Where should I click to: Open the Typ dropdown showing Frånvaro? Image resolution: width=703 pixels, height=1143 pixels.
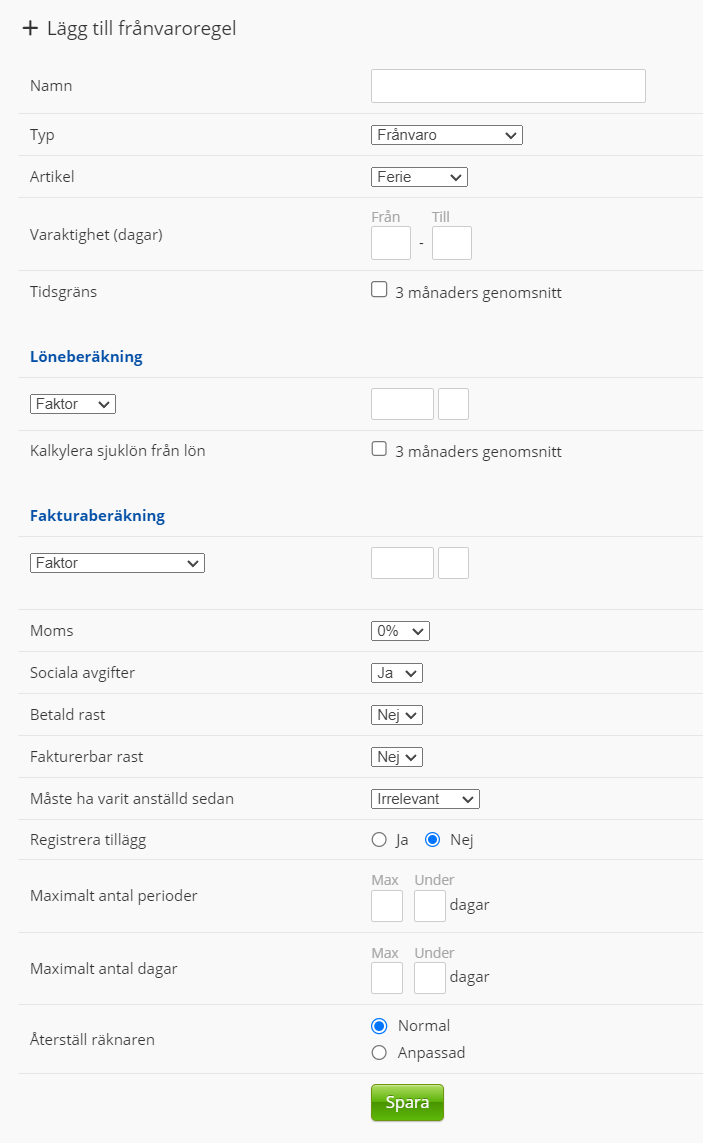[446, 135]
